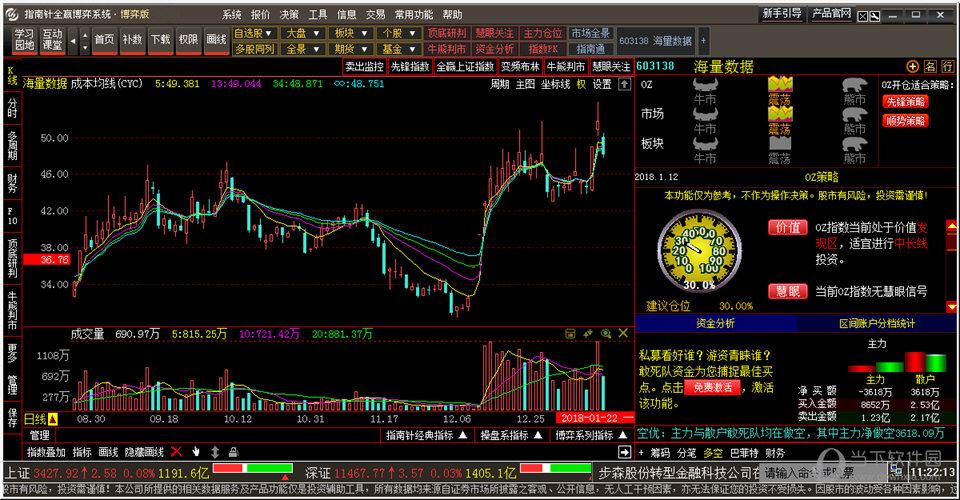Open 财务 in left sidebar

click(x=12, y=182)
